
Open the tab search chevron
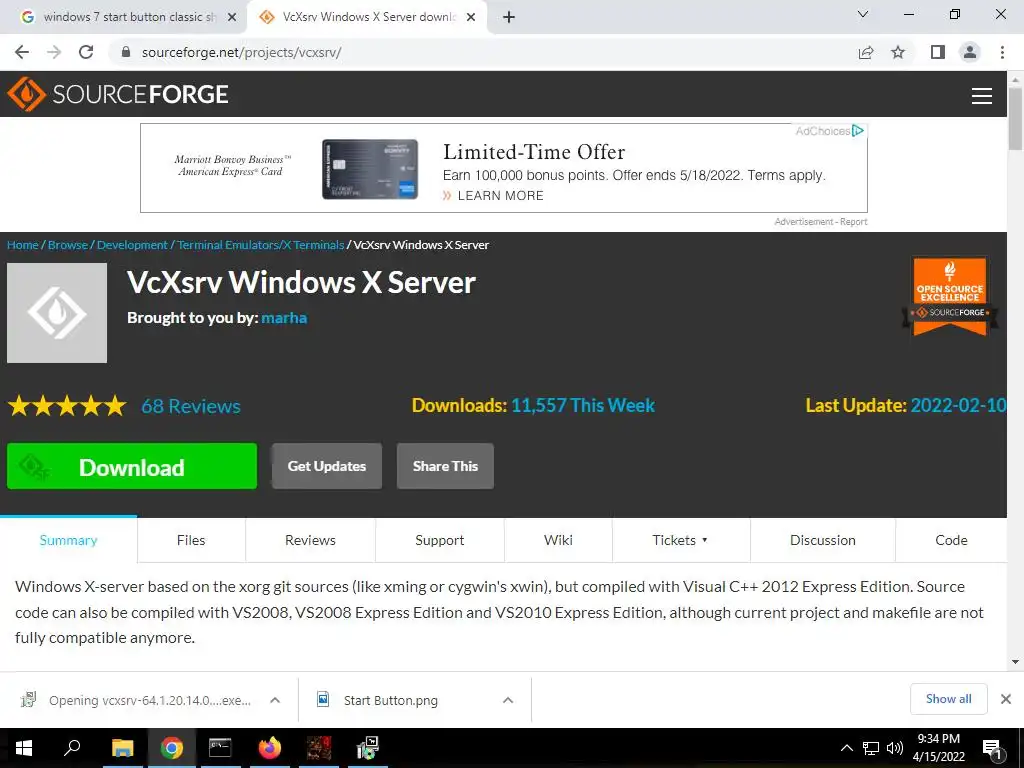tap(863, 14)
